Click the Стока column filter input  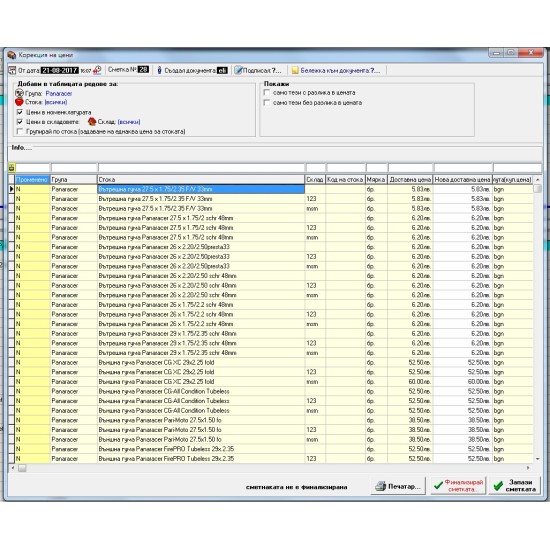point(201,168)
